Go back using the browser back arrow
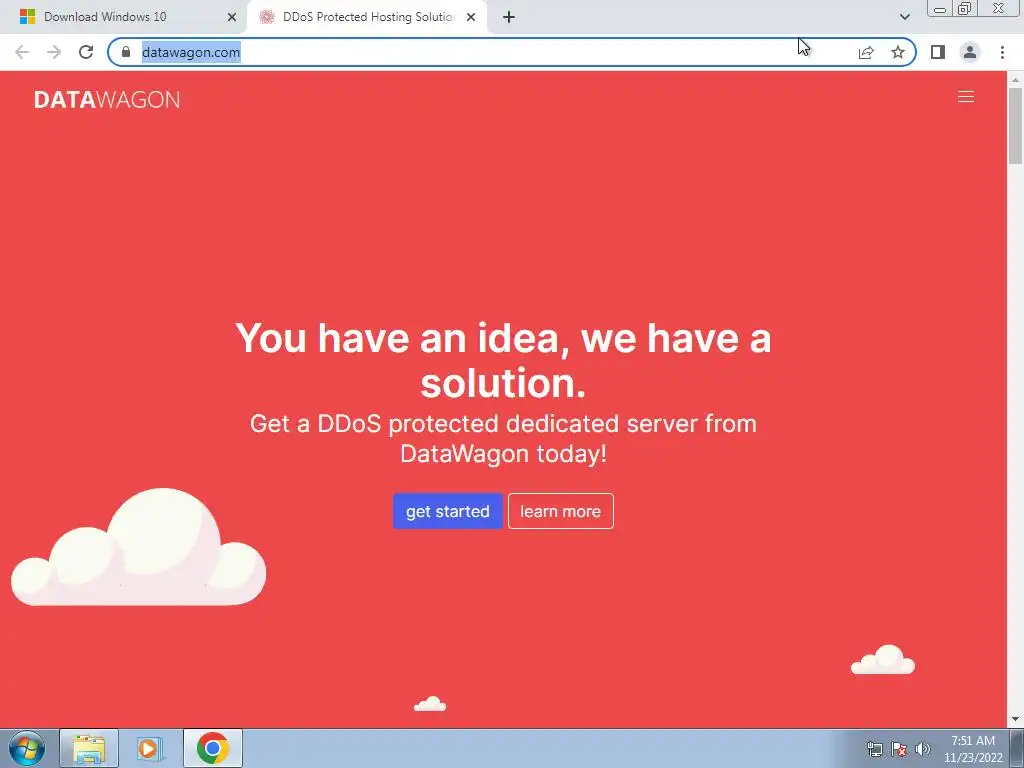This screenshot has height=768, width=1024. coord(22,52)
